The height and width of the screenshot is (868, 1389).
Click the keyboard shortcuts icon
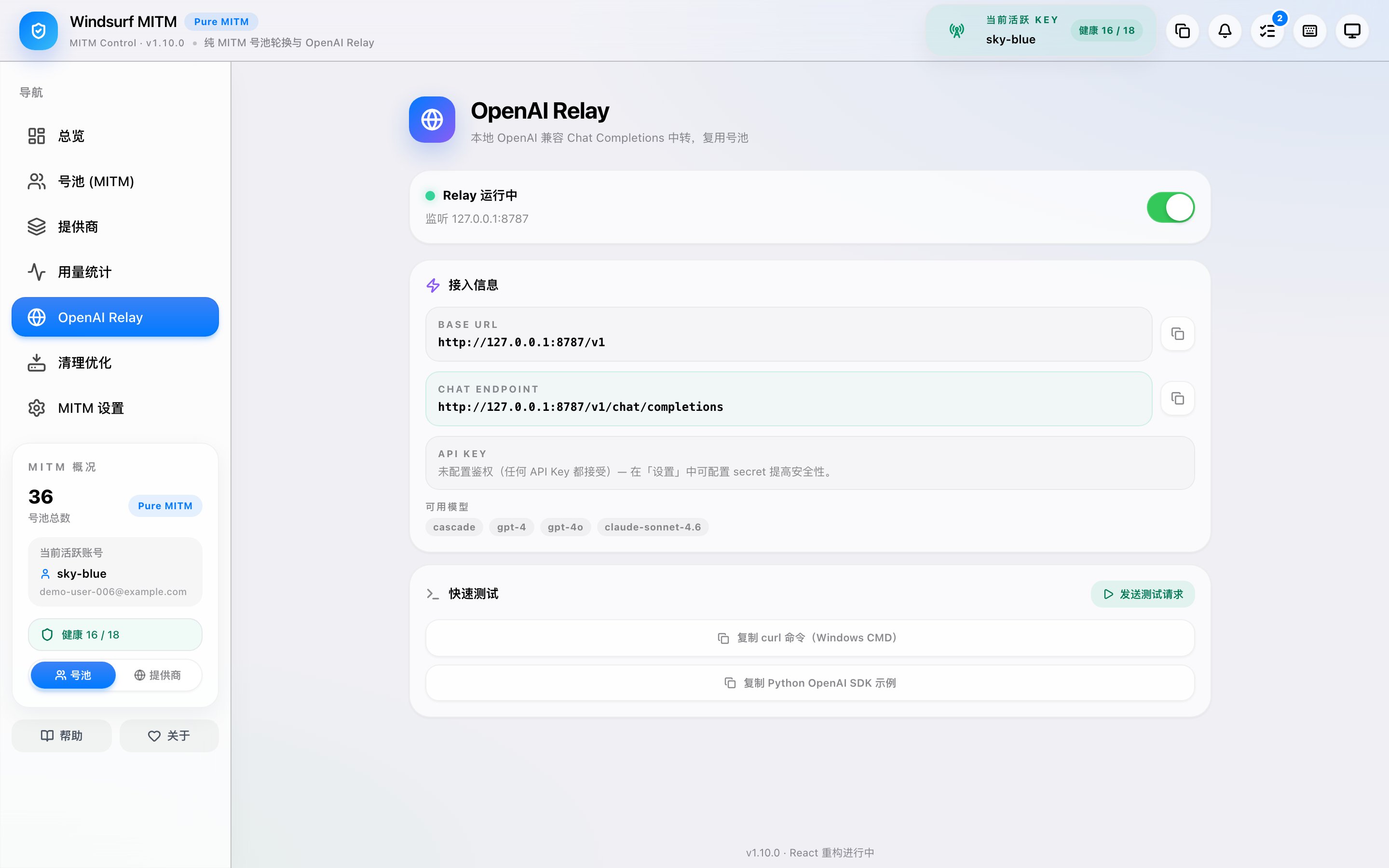1310,31
